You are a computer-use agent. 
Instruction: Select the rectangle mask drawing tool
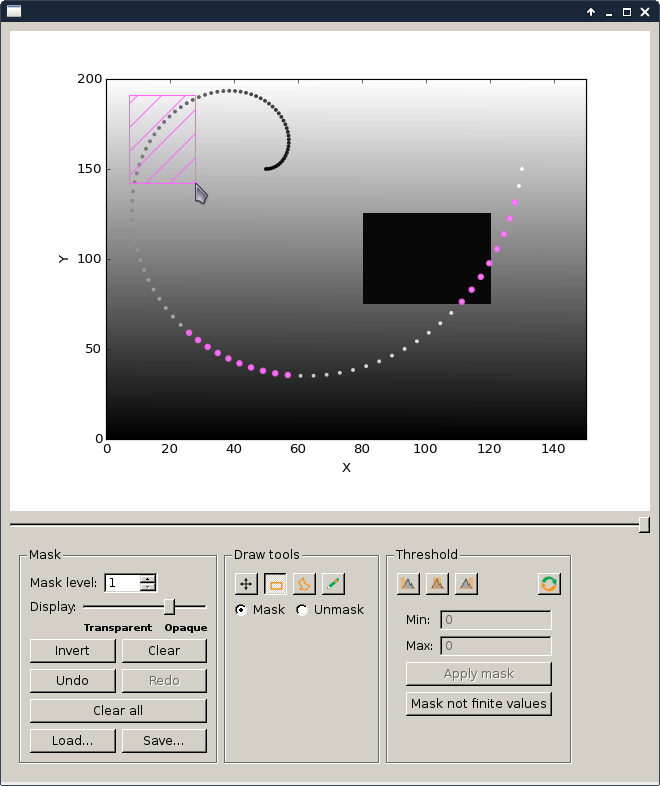point(275,584)
